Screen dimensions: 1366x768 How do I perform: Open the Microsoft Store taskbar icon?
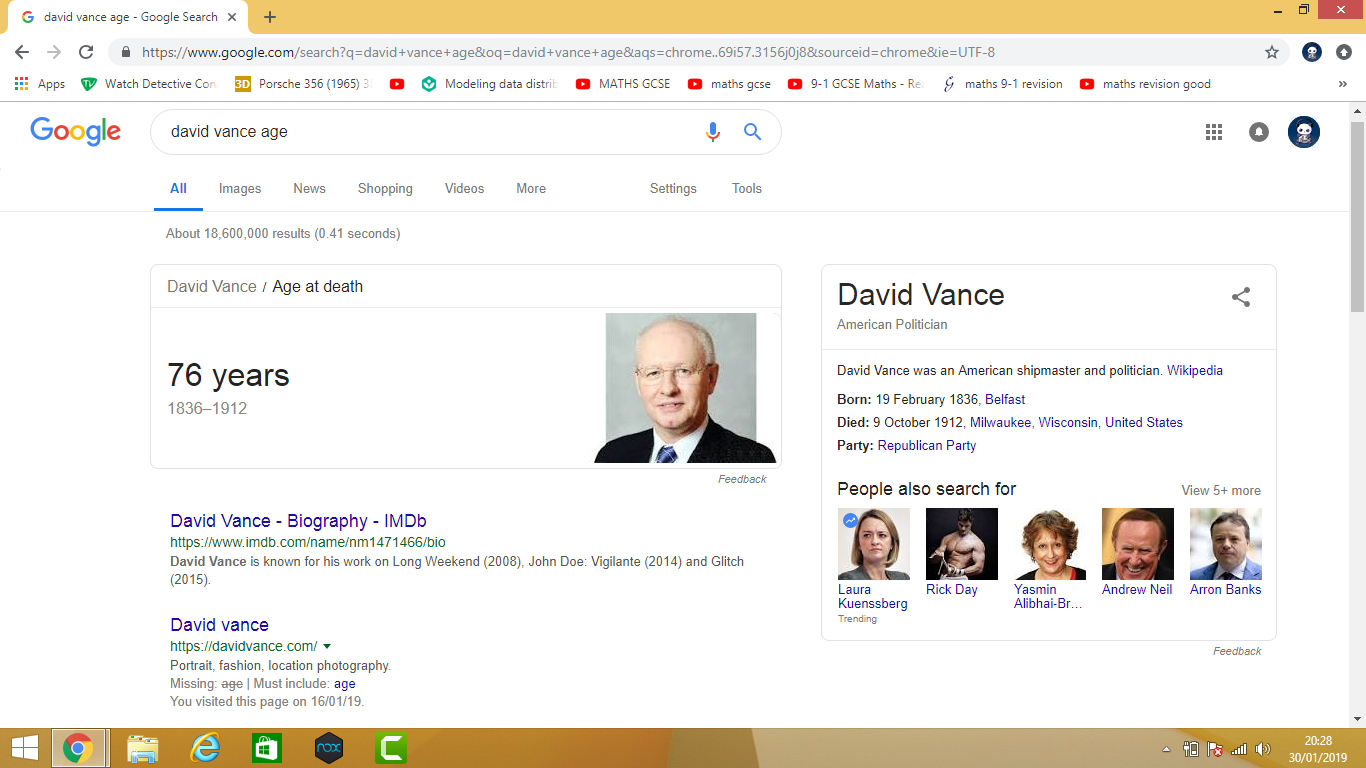click(x=267, y=748)
